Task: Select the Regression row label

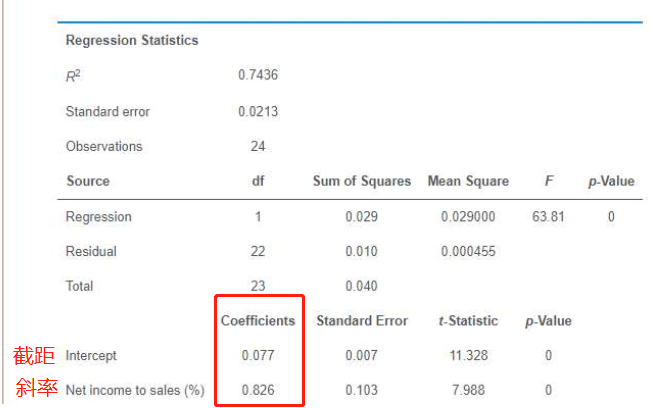Action: click(98, 216)
